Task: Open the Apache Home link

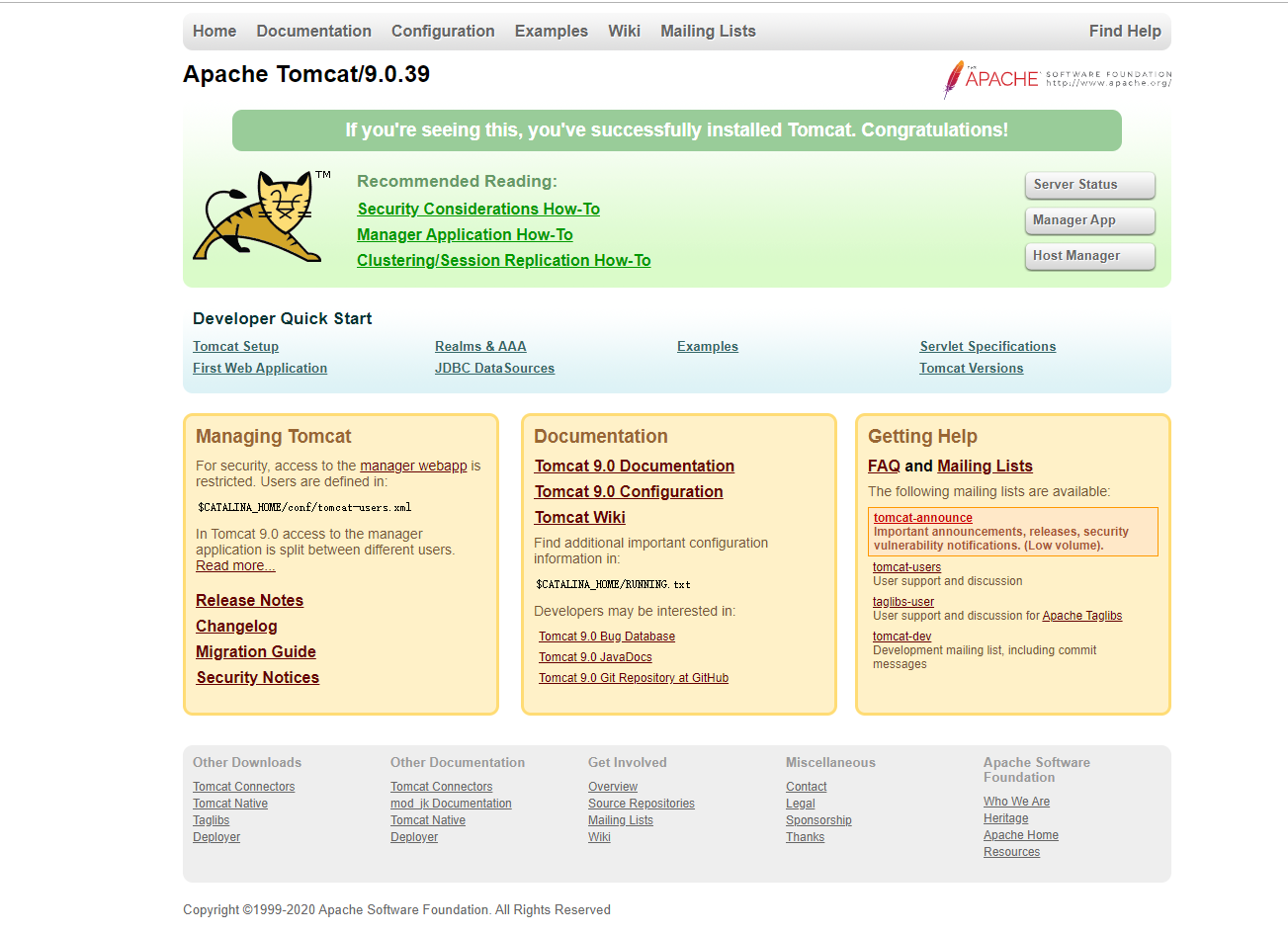Action: click(1021, 835)
